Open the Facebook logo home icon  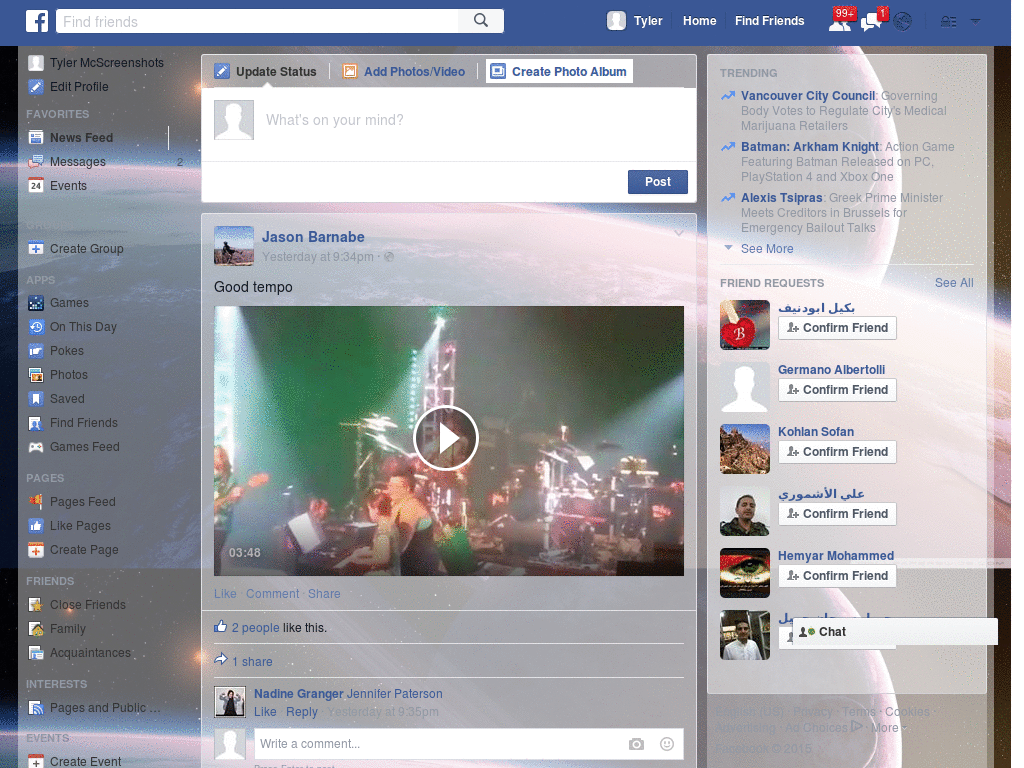[37, 21]
